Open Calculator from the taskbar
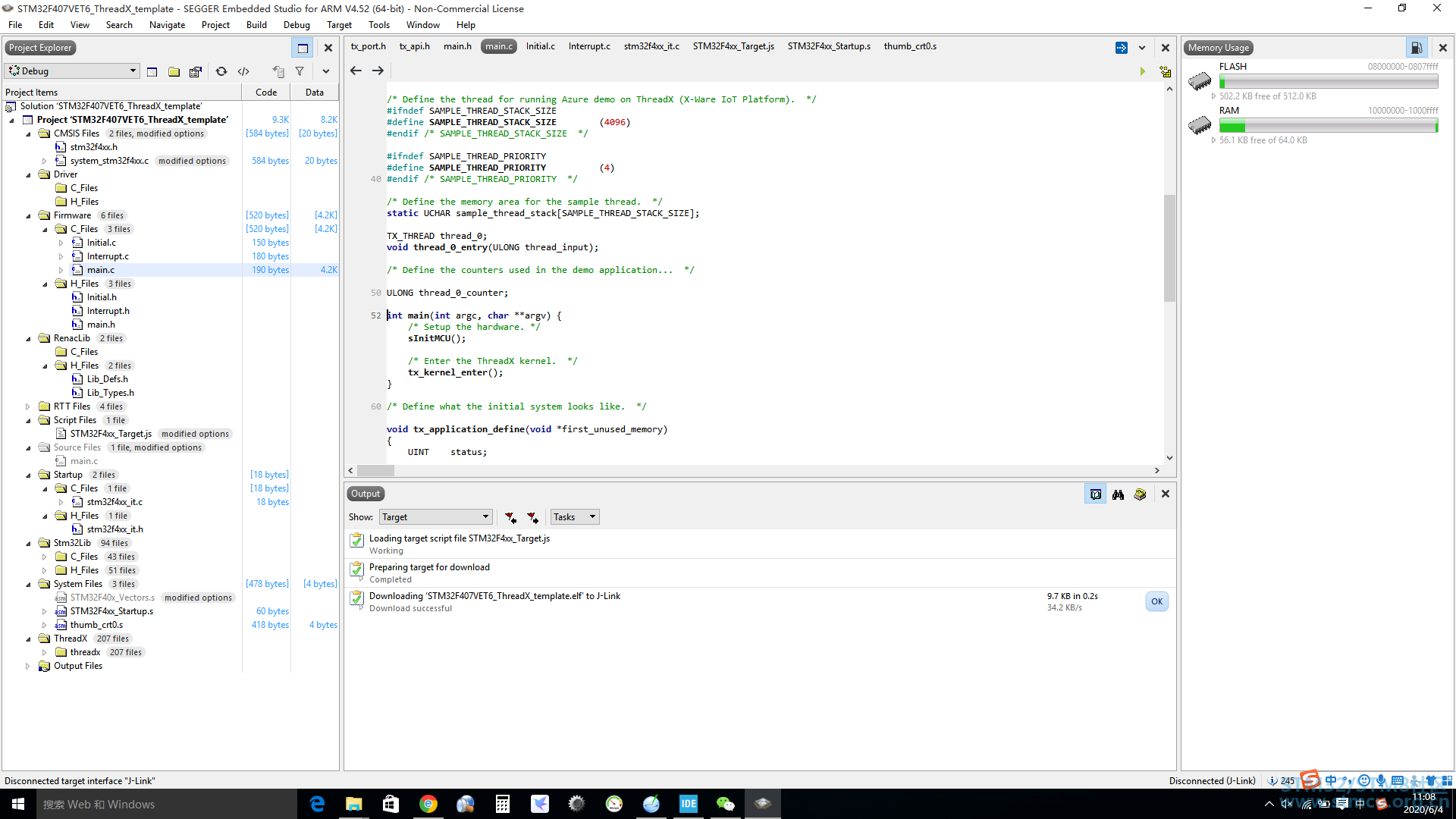 pos(503,804)
